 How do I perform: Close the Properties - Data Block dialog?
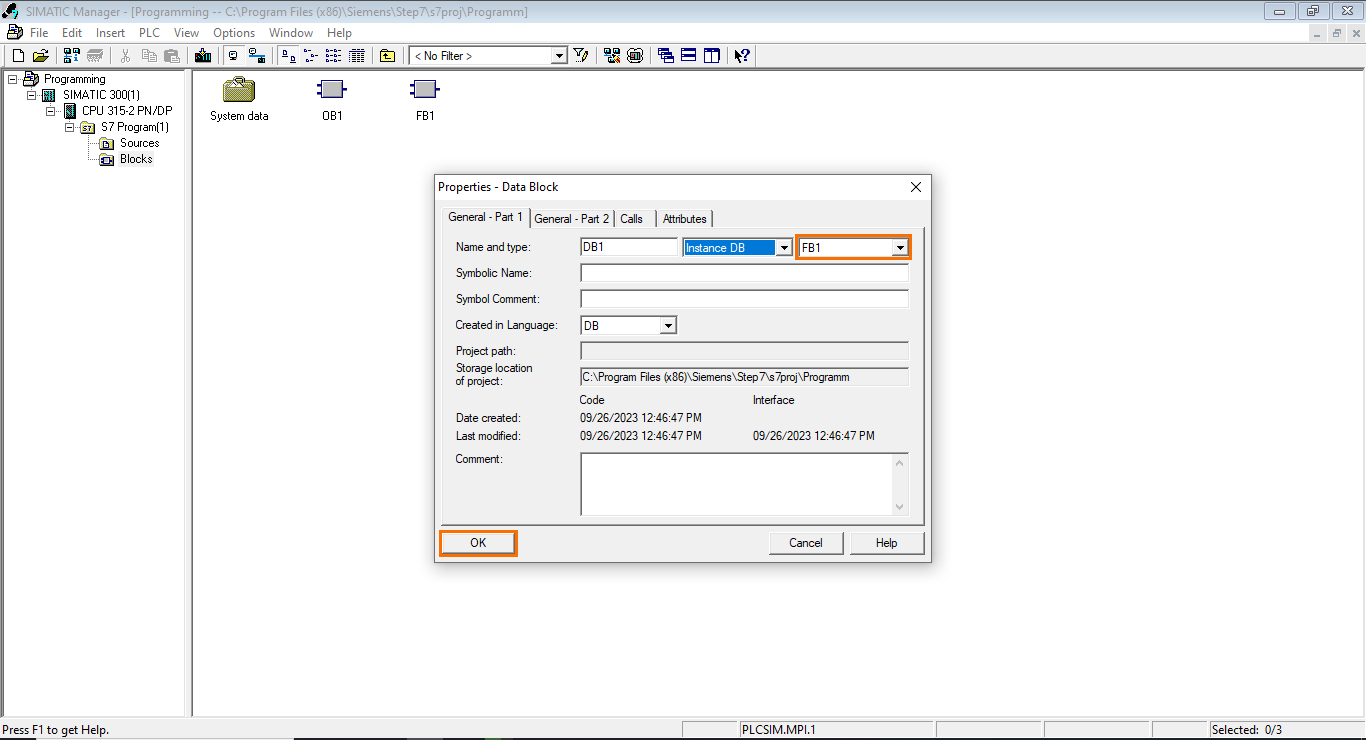(916, 187)
